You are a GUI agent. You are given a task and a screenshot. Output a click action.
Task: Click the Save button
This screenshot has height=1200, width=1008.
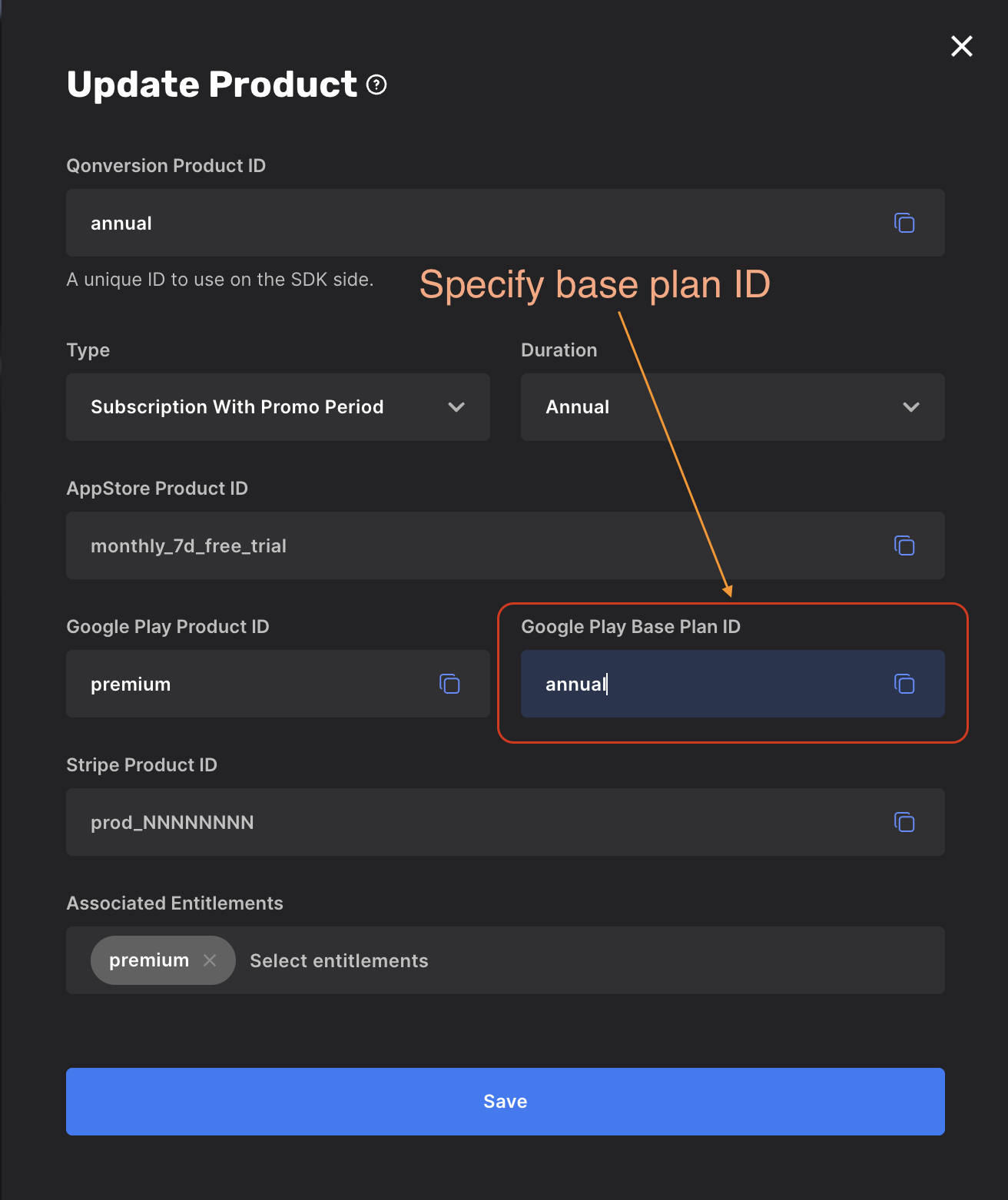click(506, 1102)
